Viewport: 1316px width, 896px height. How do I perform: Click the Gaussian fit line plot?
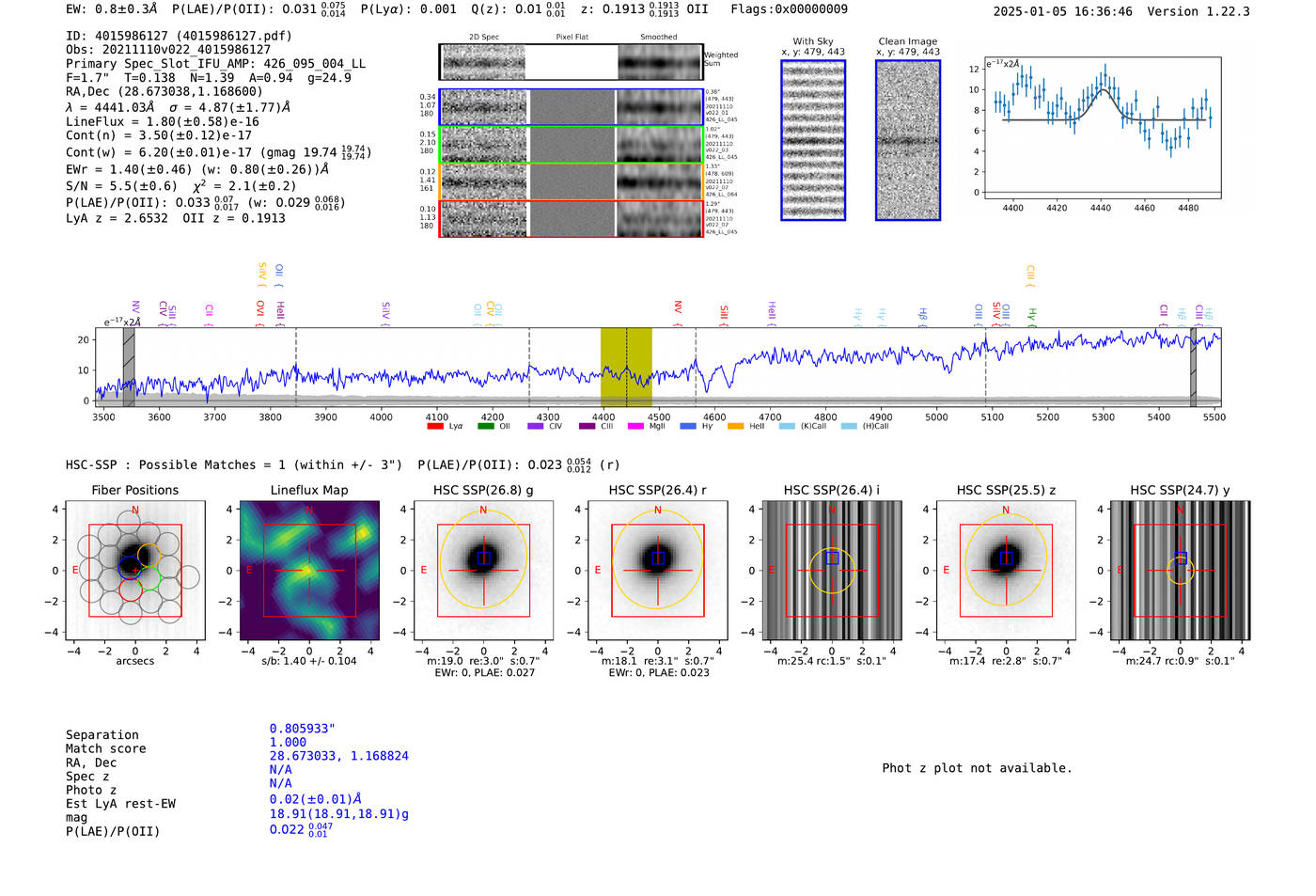1102,128
